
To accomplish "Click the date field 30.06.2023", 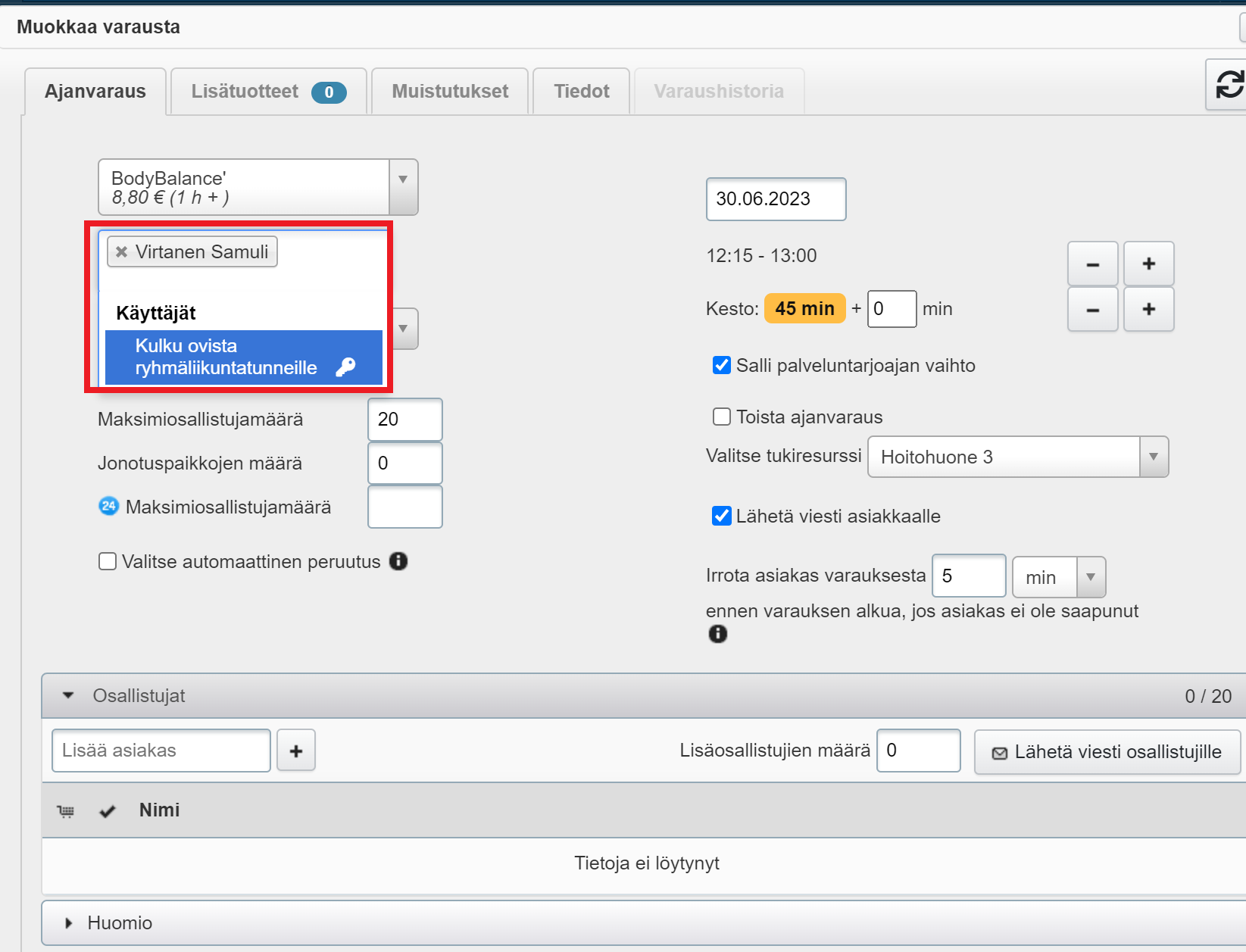I will coord(776,199).
